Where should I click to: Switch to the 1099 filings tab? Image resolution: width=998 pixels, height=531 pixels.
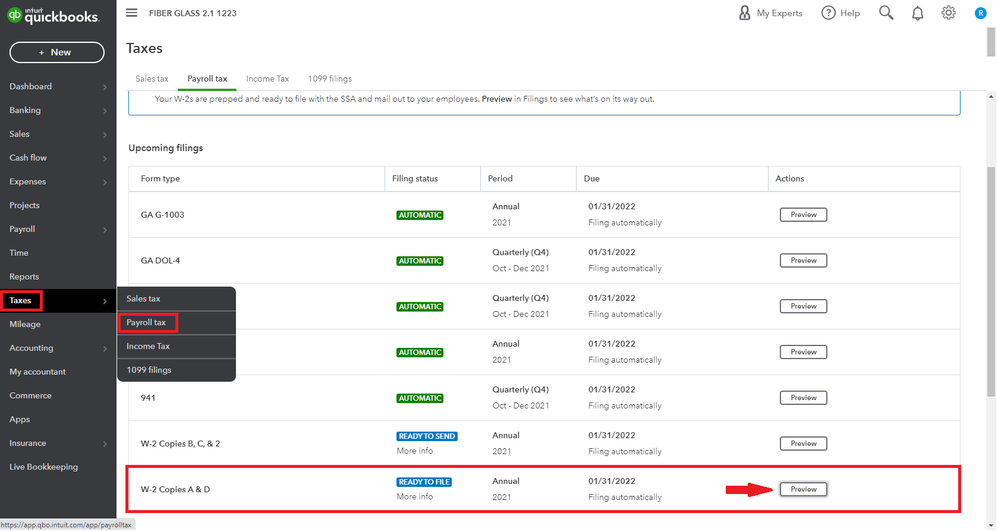point(329,78)
